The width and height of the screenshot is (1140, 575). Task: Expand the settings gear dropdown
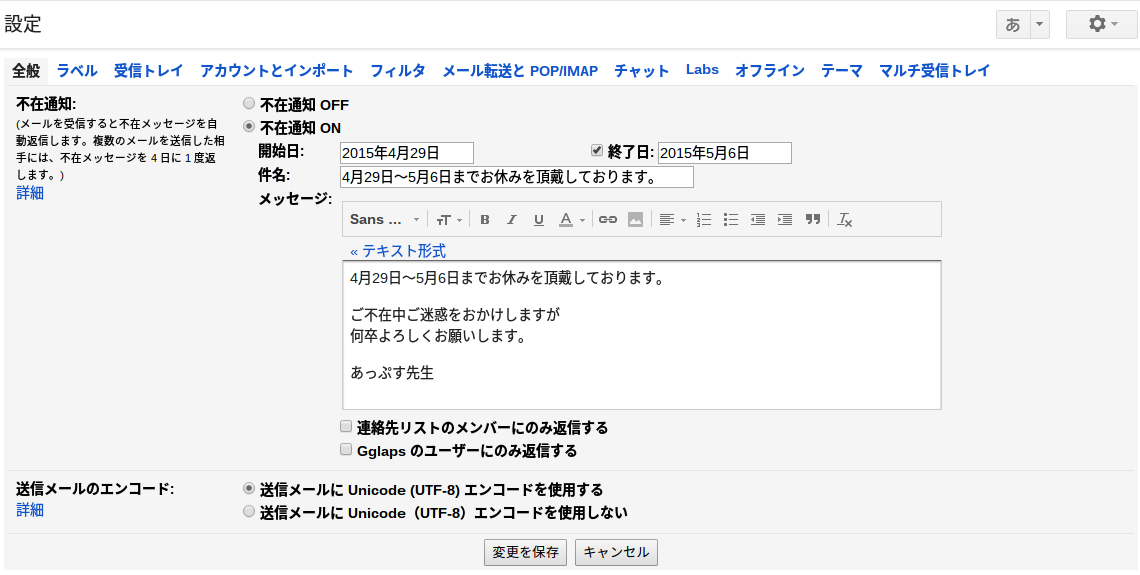pyautogui.click(x=1101, y=25)
